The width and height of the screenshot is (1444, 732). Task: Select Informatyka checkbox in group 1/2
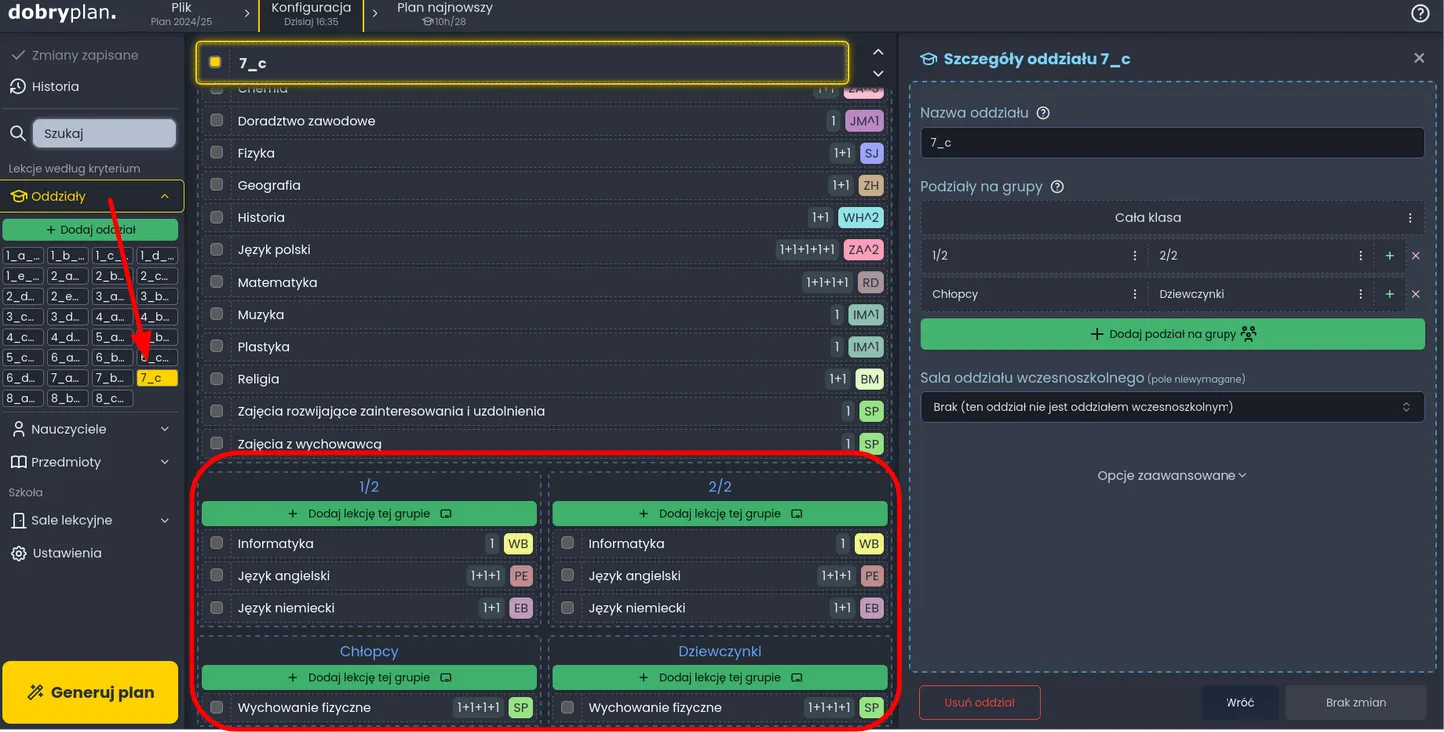pyautogui.click(x=216, y=544)
